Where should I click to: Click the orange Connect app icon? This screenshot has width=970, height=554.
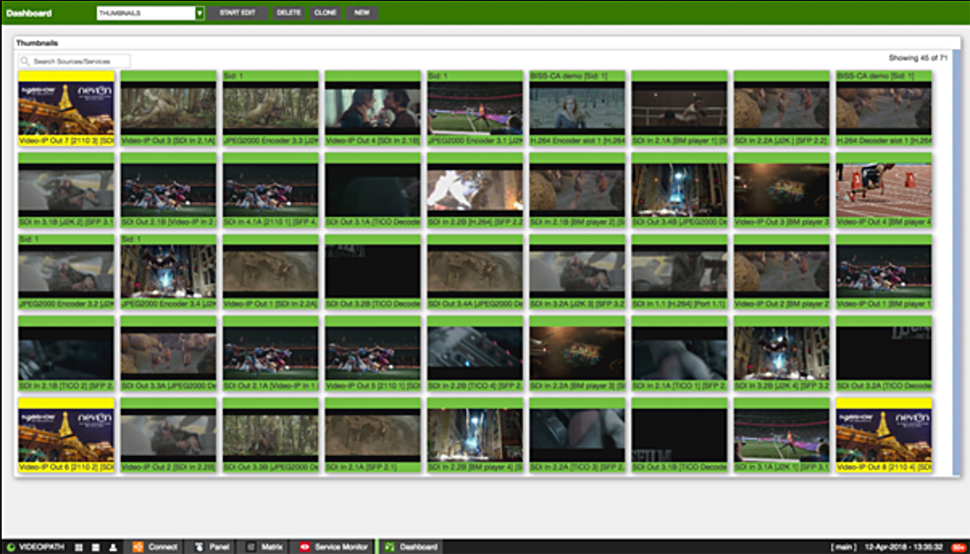point(138,547)
